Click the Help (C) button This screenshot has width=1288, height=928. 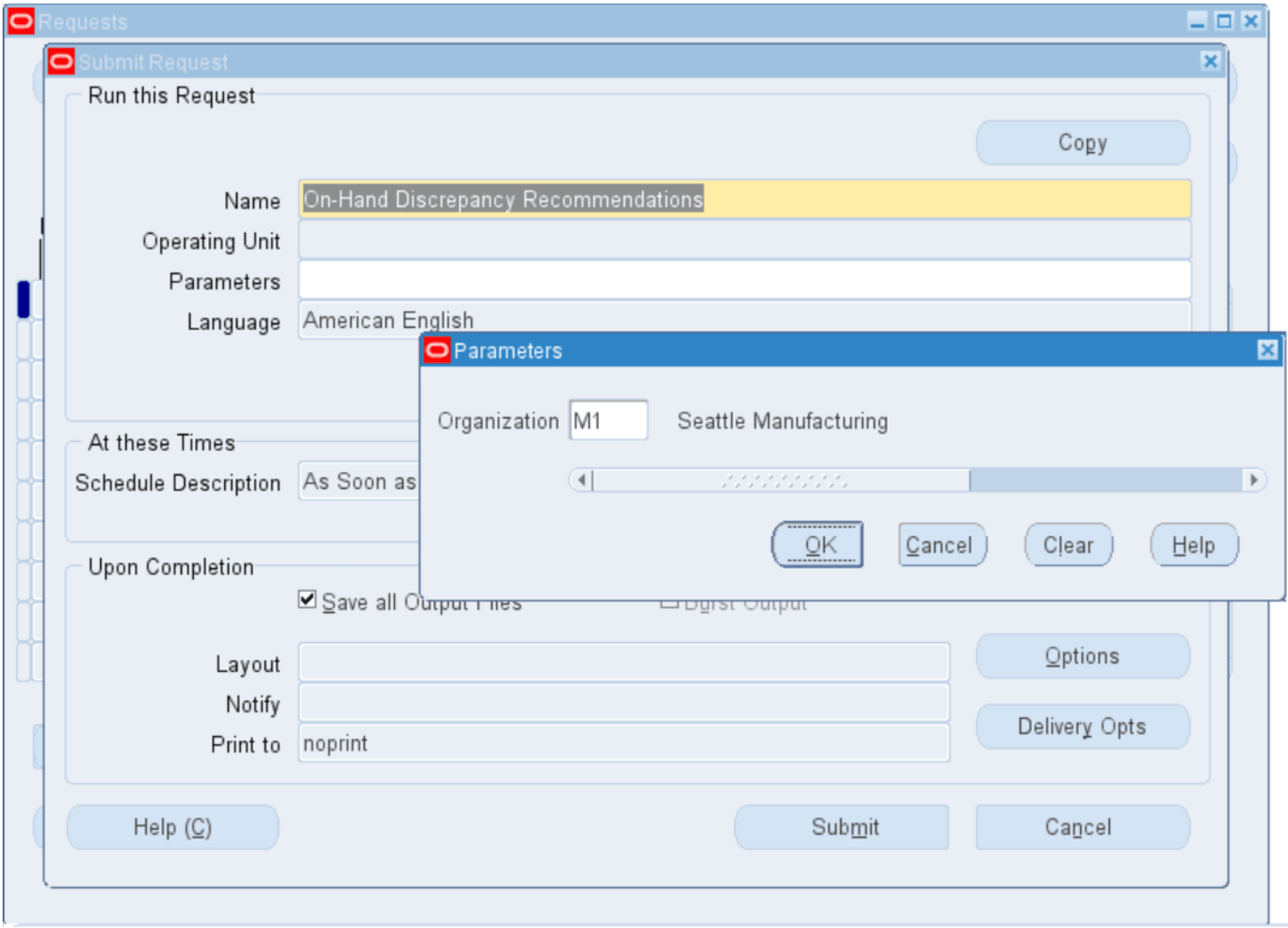(173, 827)
